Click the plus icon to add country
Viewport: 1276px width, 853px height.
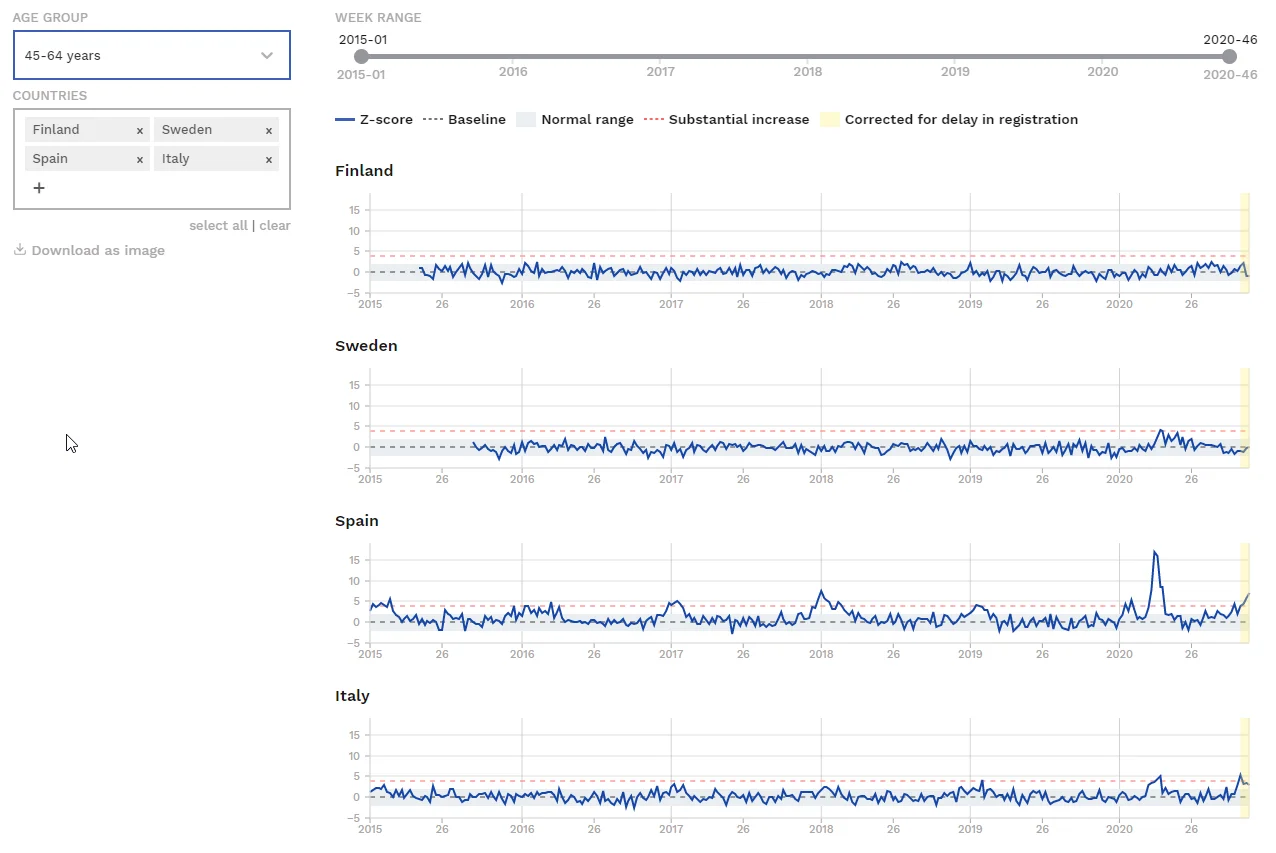(39, 188)
